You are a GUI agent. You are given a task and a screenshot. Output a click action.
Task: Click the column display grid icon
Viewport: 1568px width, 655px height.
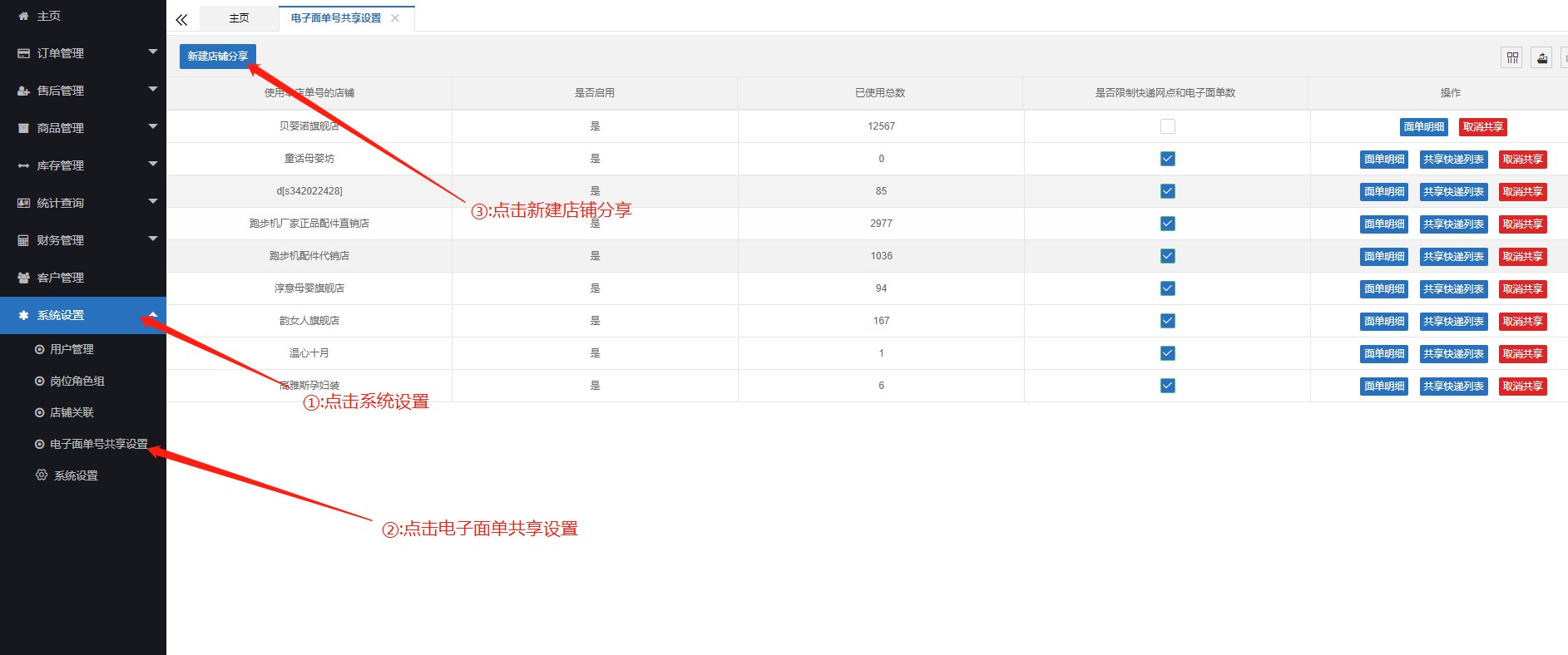pyautogui.click(x=1511, y=57)
